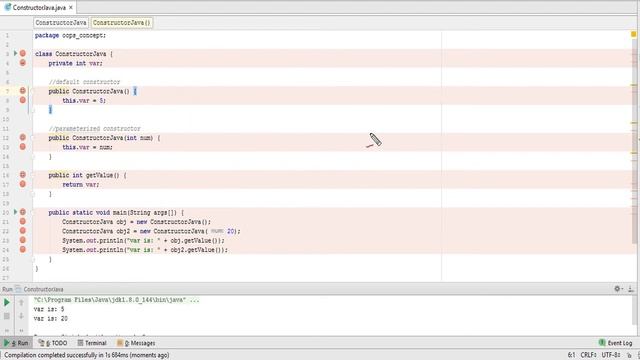The image size is (640, 360).
Task: Click line number 10 in the gutter
Action: 6,119
